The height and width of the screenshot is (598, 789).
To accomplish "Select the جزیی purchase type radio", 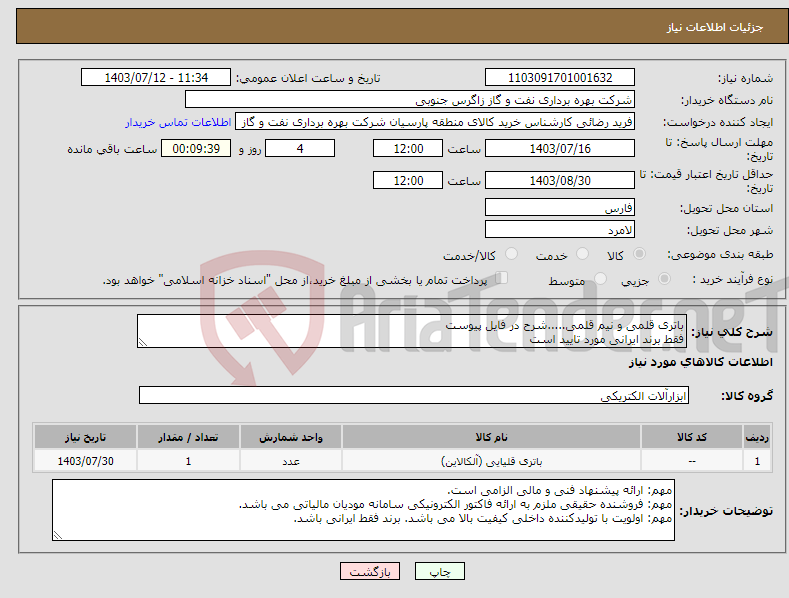I will click(x=664, y=278).
